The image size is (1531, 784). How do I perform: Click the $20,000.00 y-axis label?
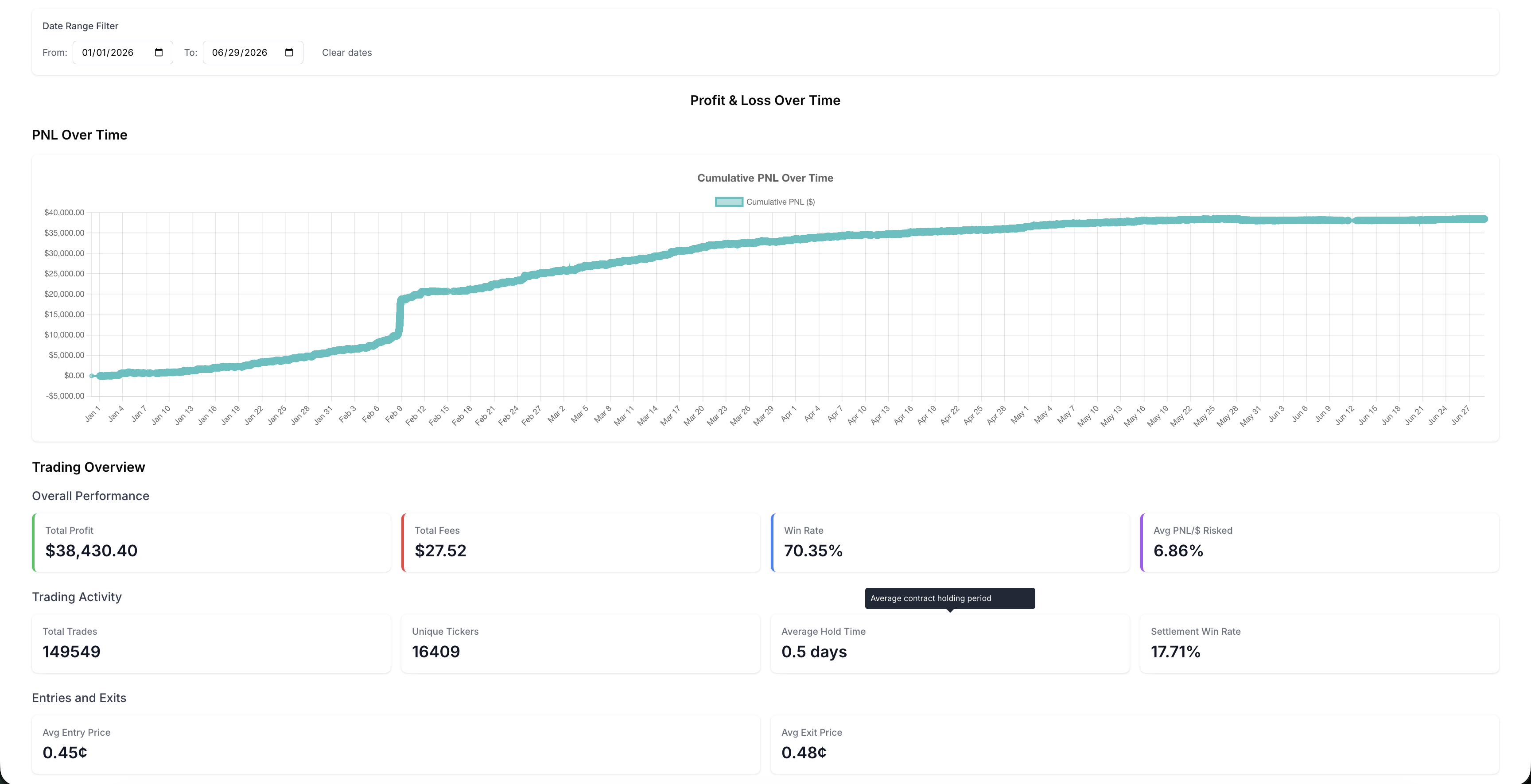[64, 294]
